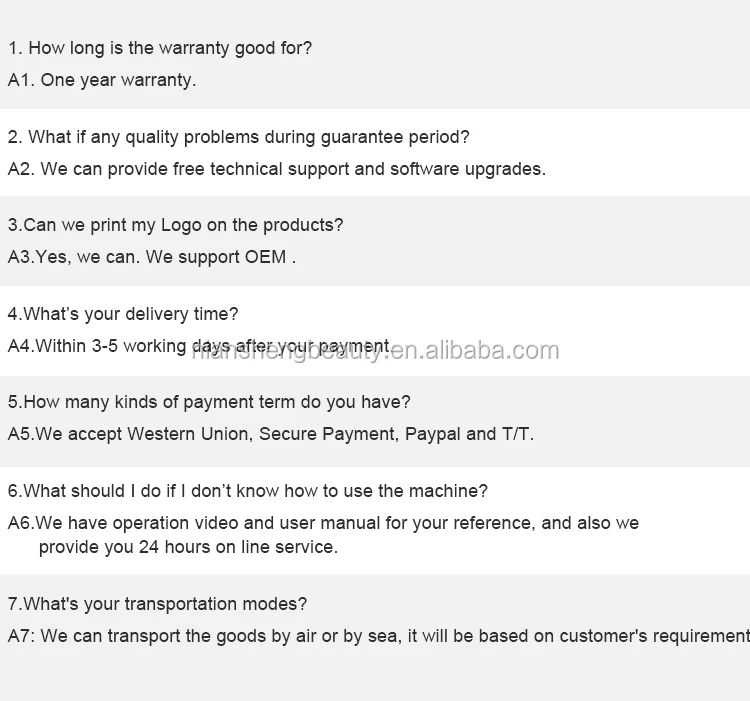The height and width of the screenshot is (701, 750).
Task: Click the question 'What's your delivery time?'
Action: click(123, 315)
